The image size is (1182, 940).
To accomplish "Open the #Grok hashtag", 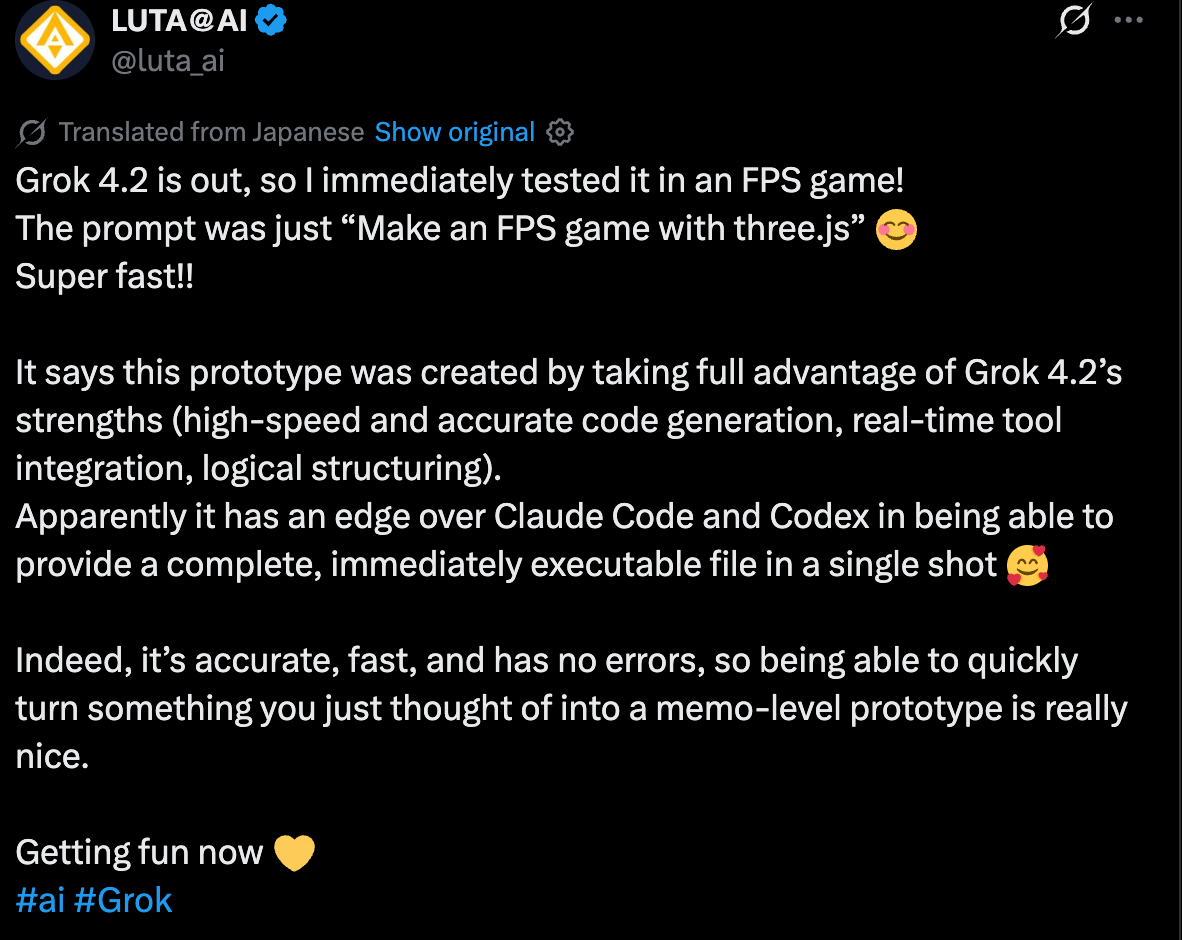I will pyautogui.click(x=123, y=900).
